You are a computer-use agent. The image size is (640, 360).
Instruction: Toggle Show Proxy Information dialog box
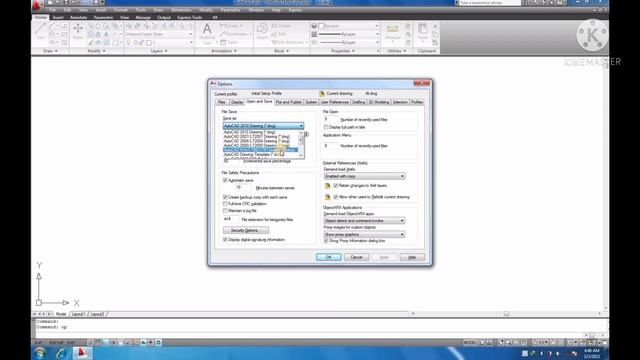[x=326, y=241]
